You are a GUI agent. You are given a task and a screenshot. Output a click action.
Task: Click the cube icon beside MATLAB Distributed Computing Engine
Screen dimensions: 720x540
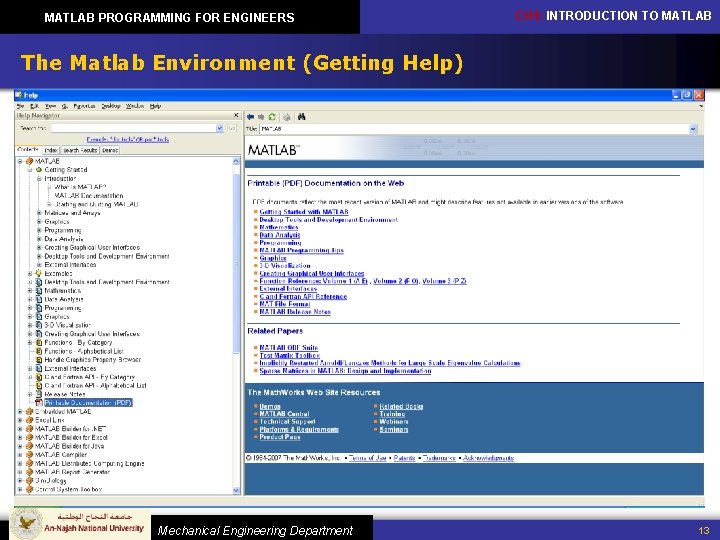pyautogui.click(x=30, y=463)
